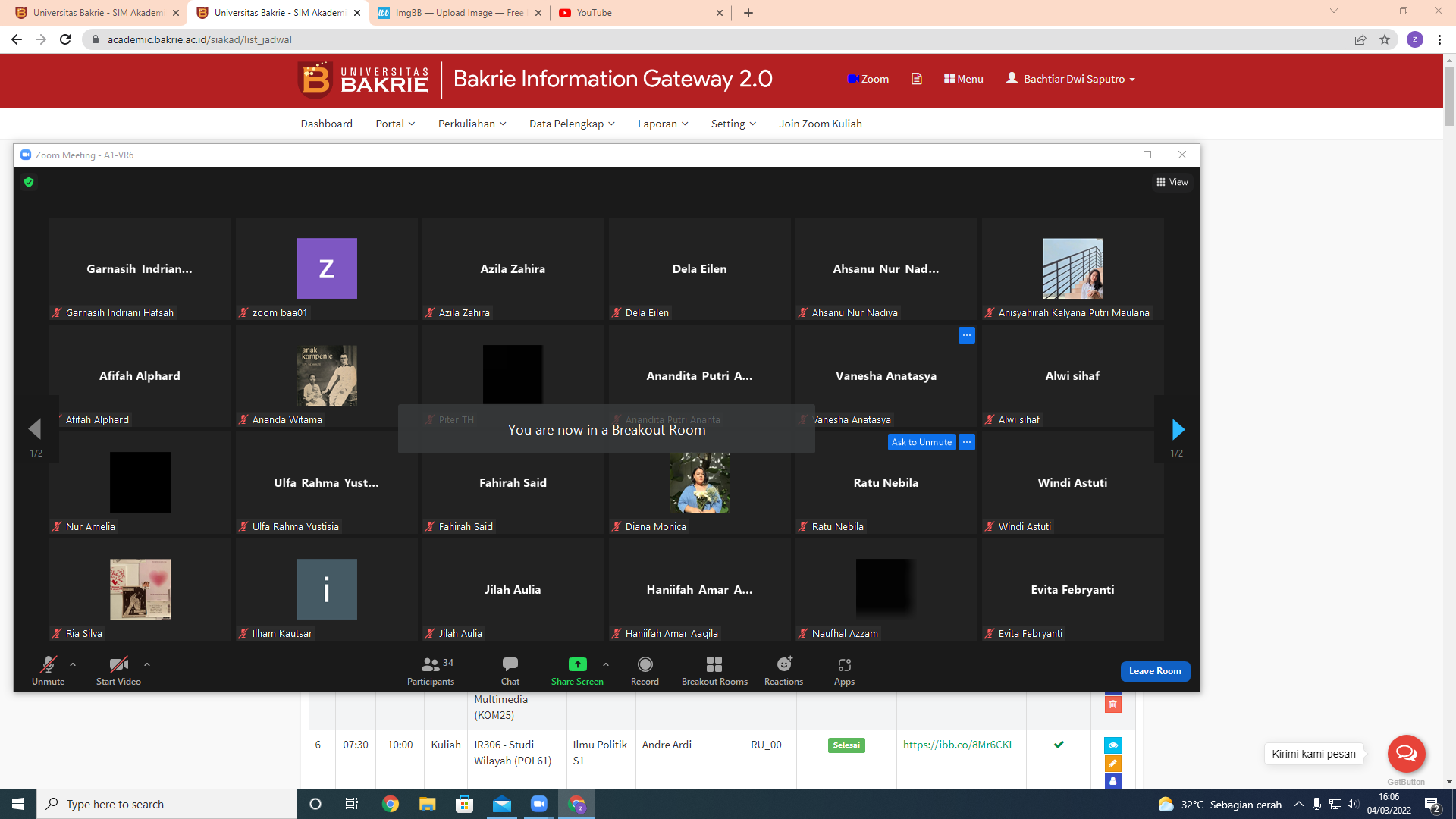
Task: Expand the Laporan dropdown menu
Action: [663, 124]
